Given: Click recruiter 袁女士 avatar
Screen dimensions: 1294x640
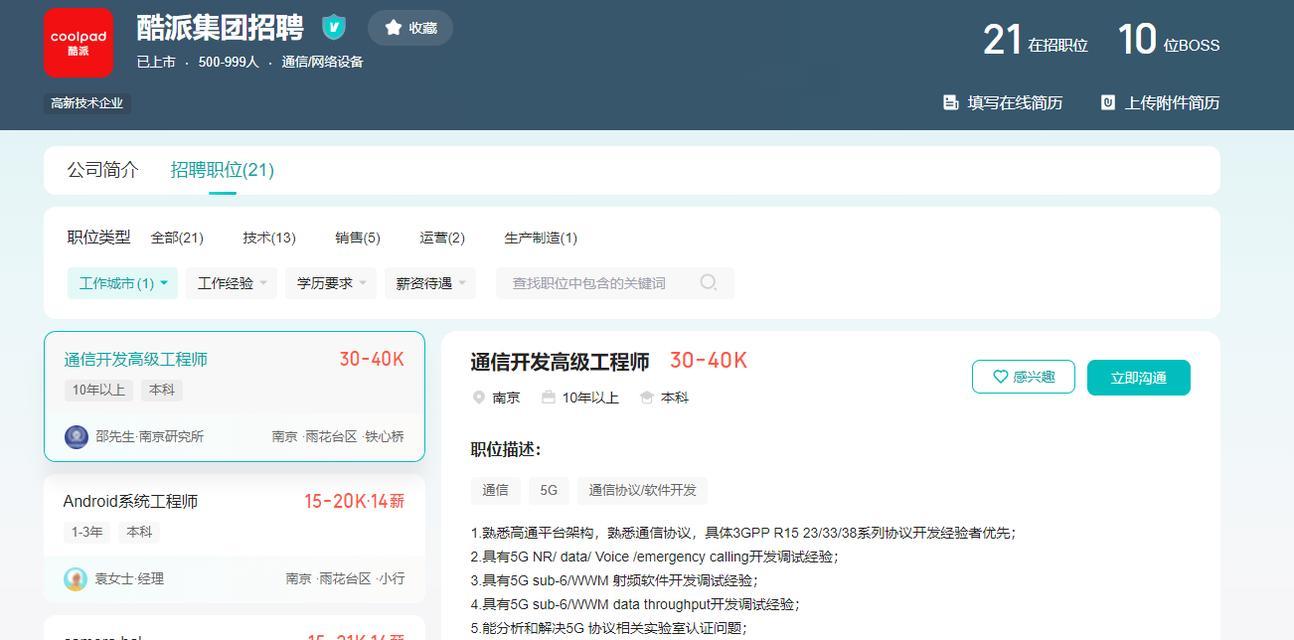Looking at the screenshot, I should (x=76, y=579).
